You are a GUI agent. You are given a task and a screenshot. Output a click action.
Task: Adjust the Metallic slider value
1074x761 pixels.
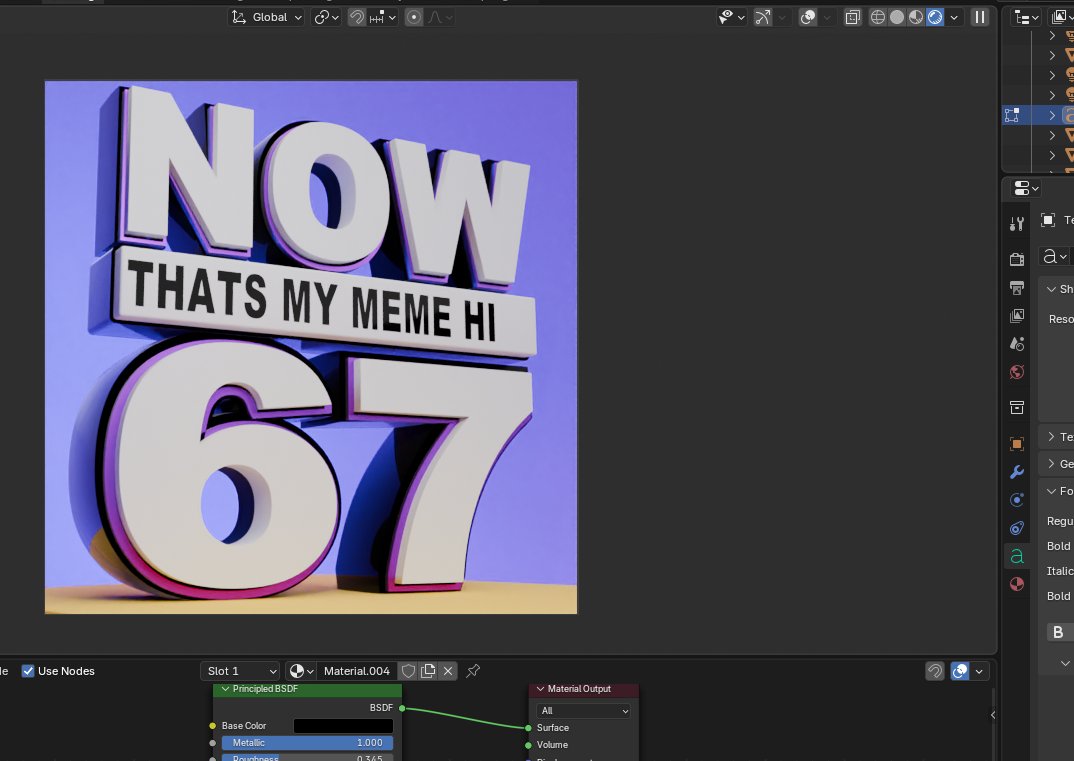[x=308, y=743]
